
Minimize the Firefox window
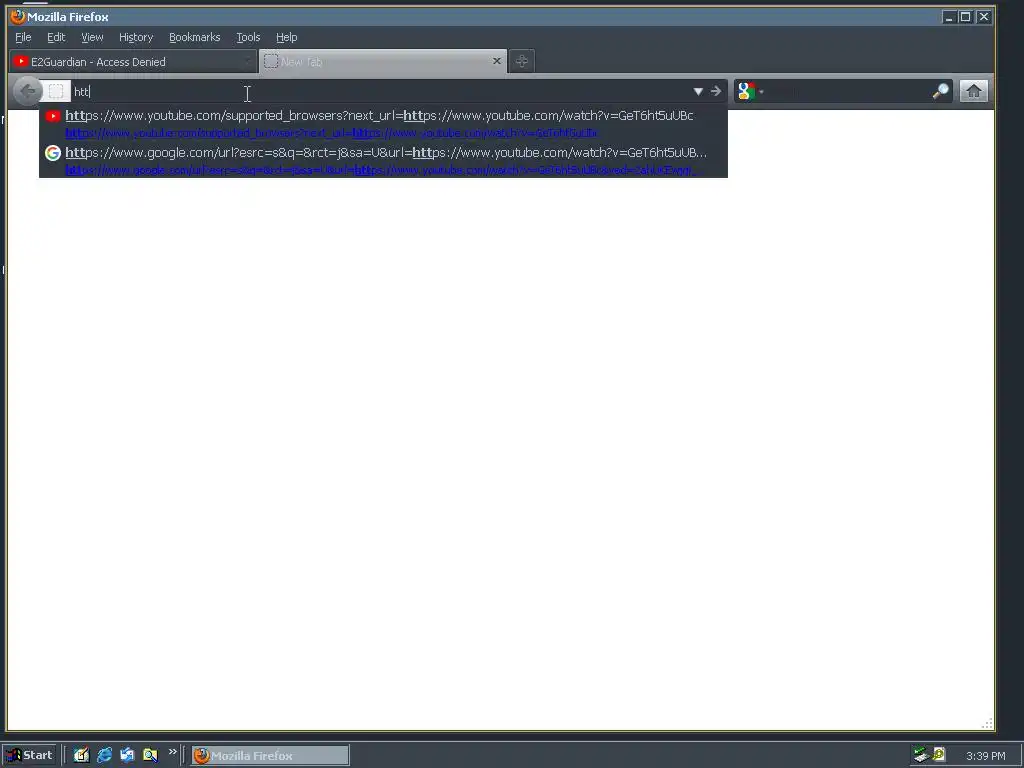coord(949,16)
